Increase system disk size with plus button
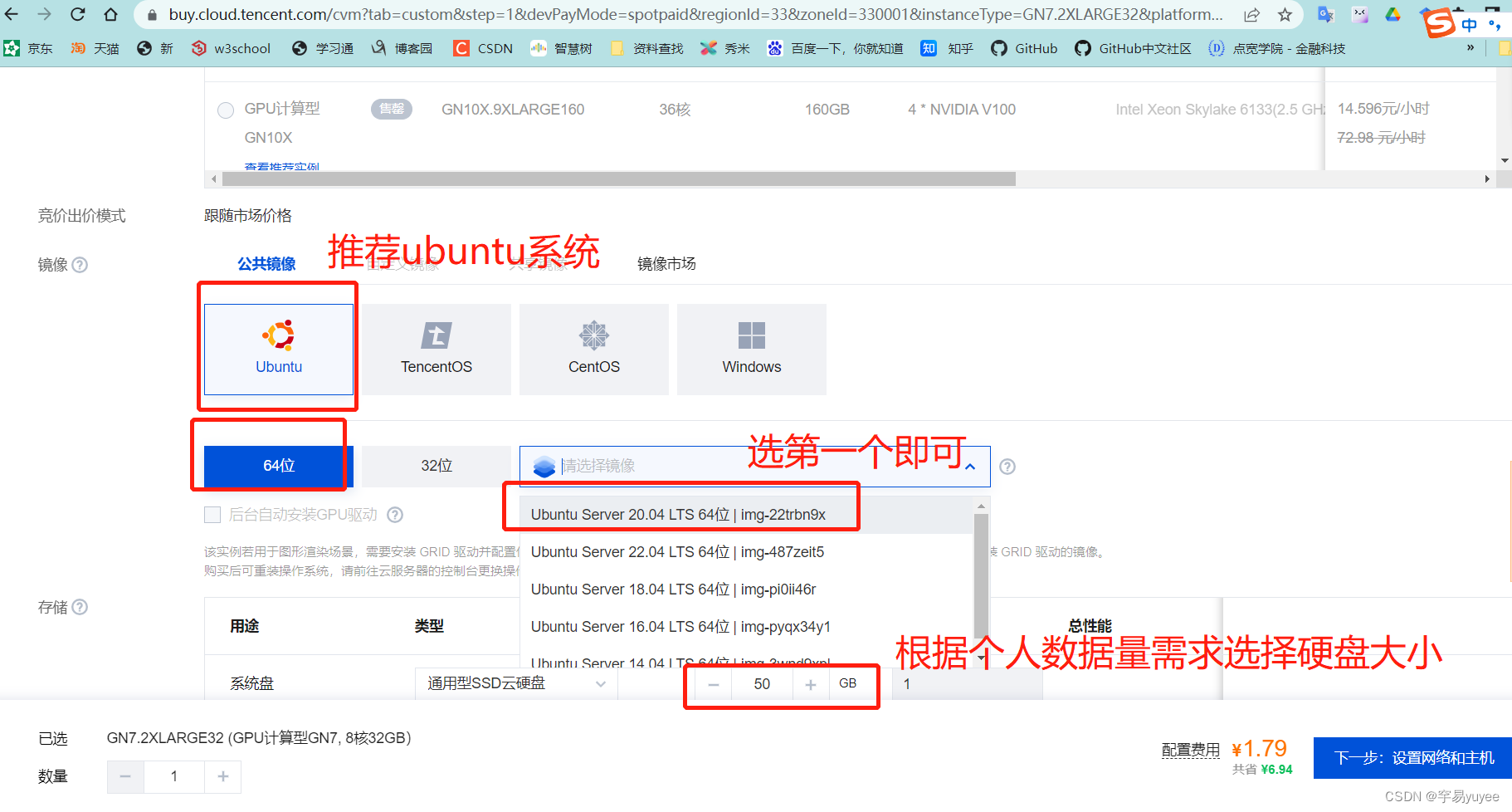This screenshot has height=812, width=1512. (x=811, y=684)
